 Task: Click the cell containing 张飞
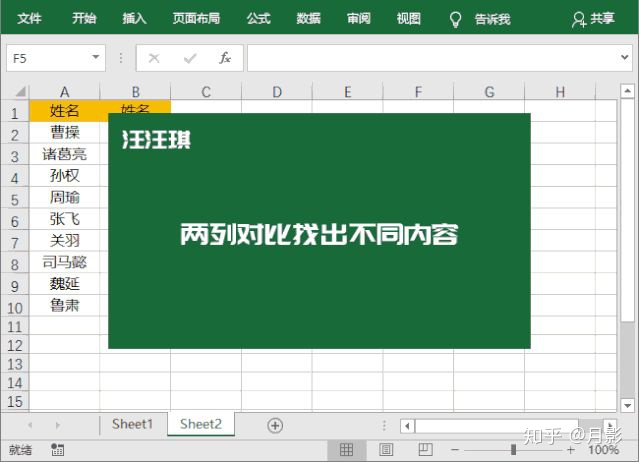64,219
